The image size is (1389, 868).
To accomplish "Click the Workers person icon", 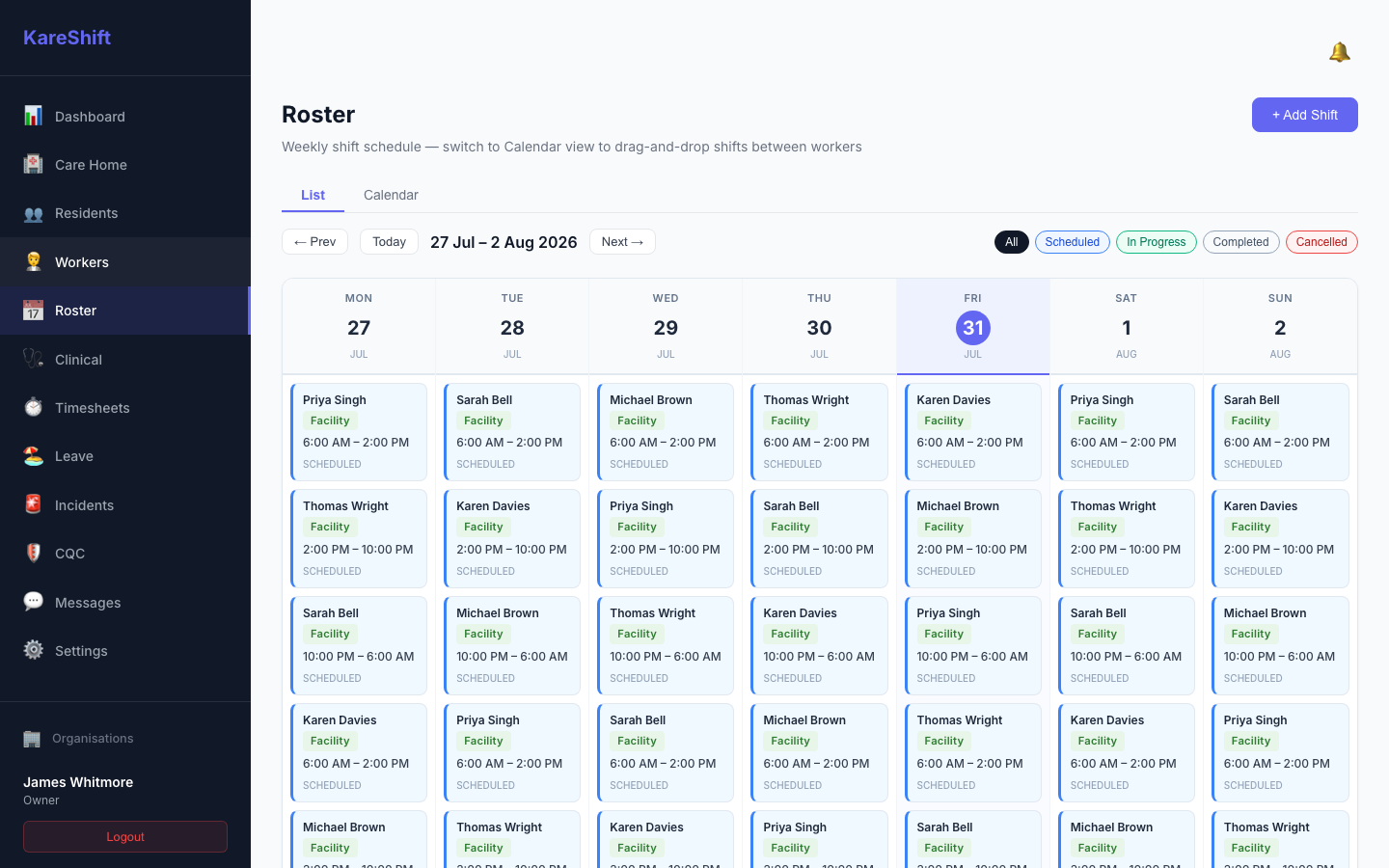I will coord(33,261).
